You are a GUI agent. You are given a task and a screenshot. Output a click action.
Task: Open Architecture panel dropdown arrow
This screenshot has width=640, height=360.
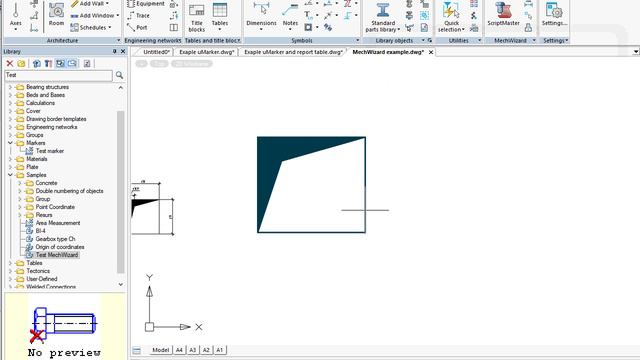tap(118, 40)
